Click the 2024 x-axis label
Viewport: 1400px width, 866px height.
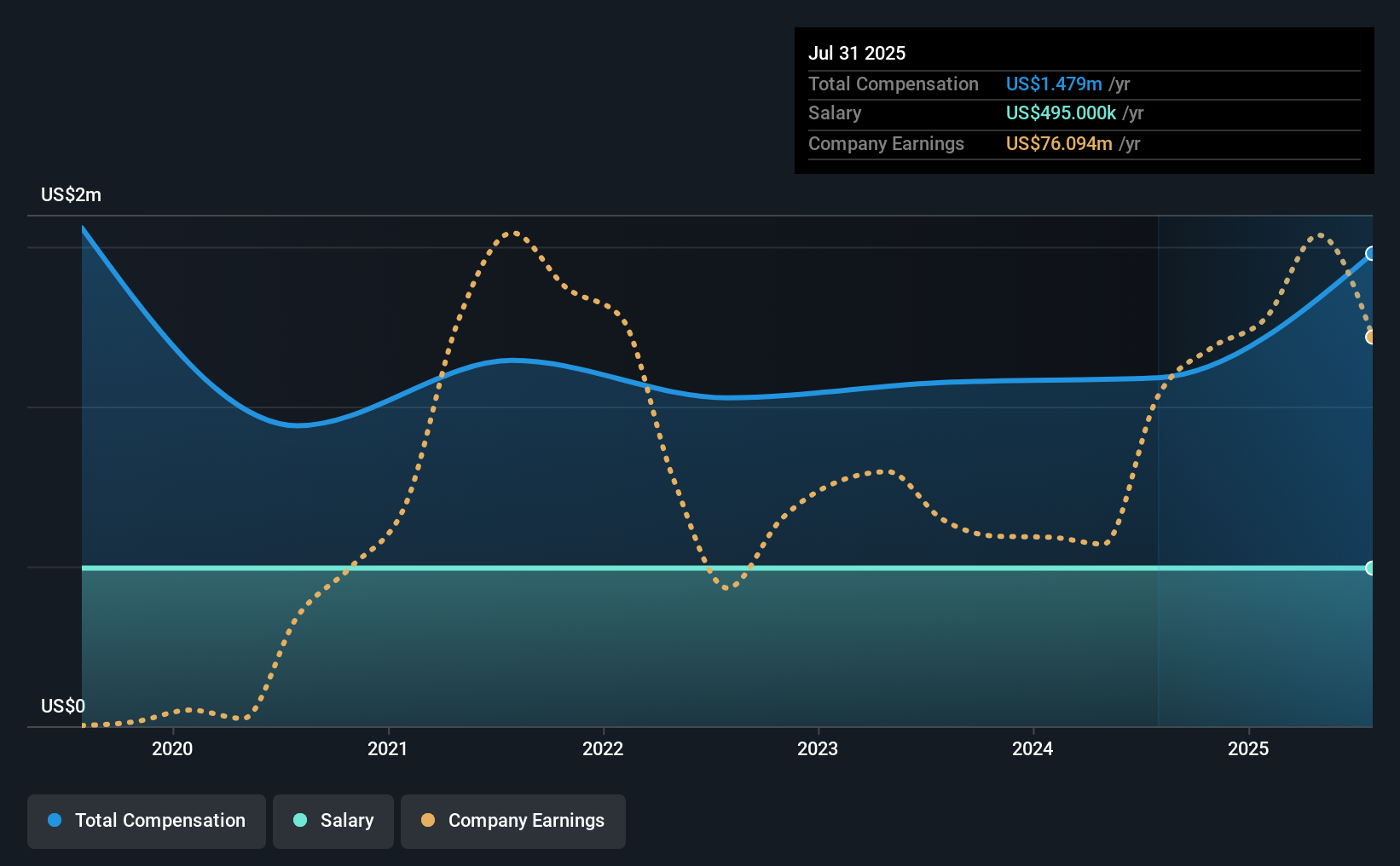tap(1033, 748)
